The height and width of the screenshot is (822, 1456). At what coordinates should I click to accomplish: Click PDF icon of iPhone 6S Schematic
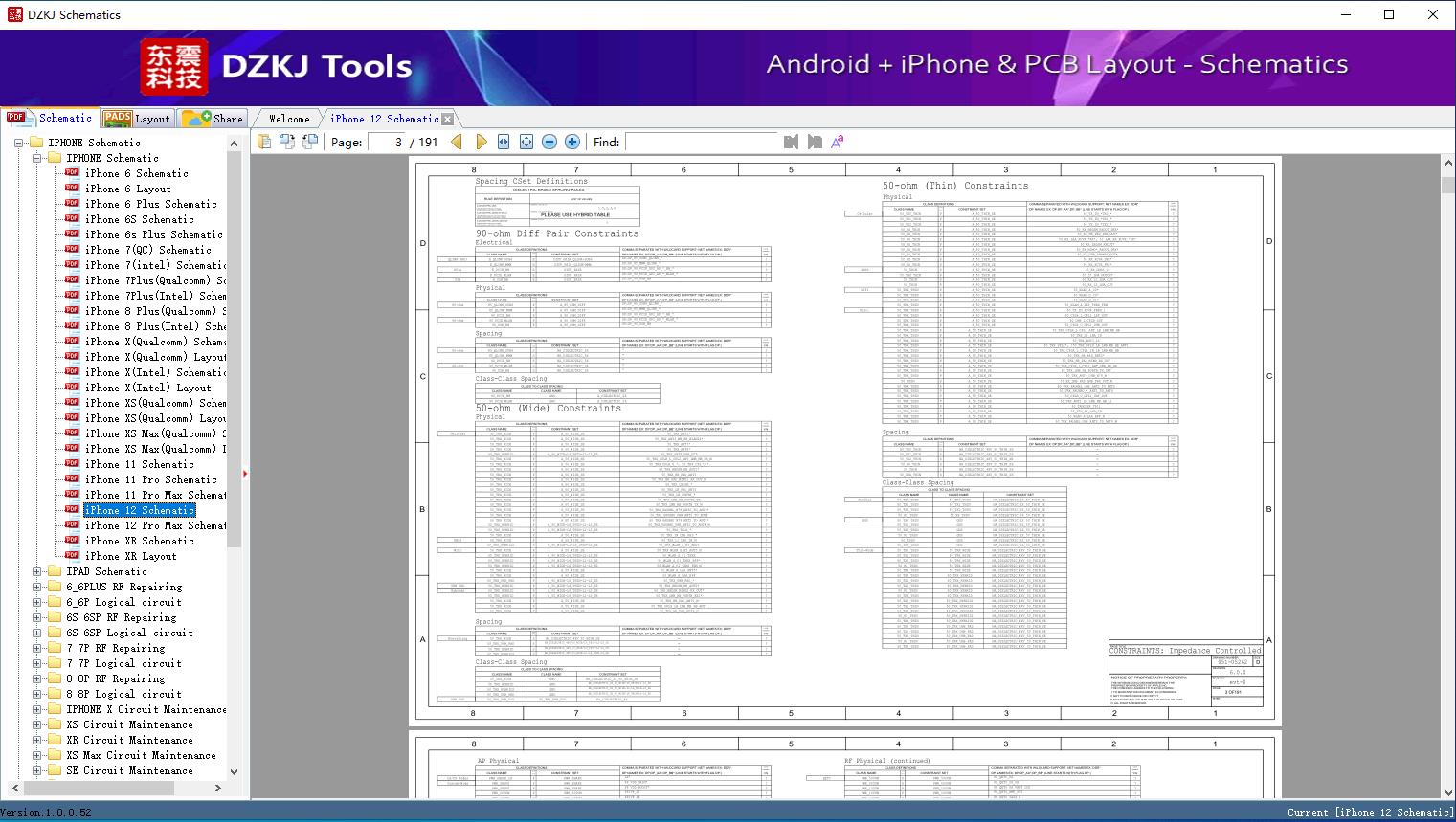tap(72, 219)
